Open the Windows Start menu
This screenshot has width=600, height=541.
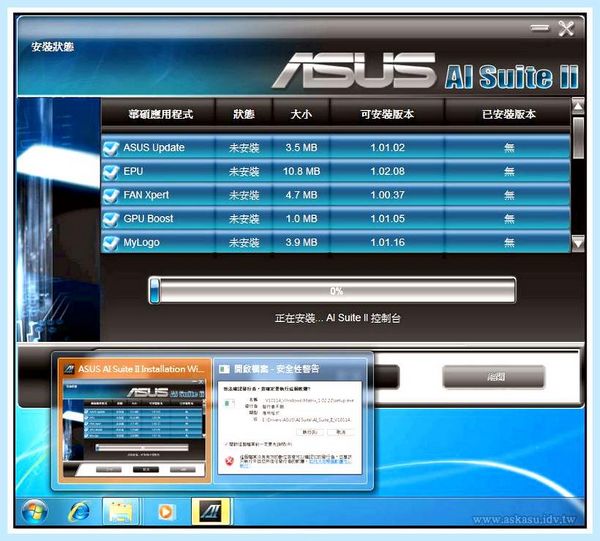pyautogui.click(x=35, y=512)
